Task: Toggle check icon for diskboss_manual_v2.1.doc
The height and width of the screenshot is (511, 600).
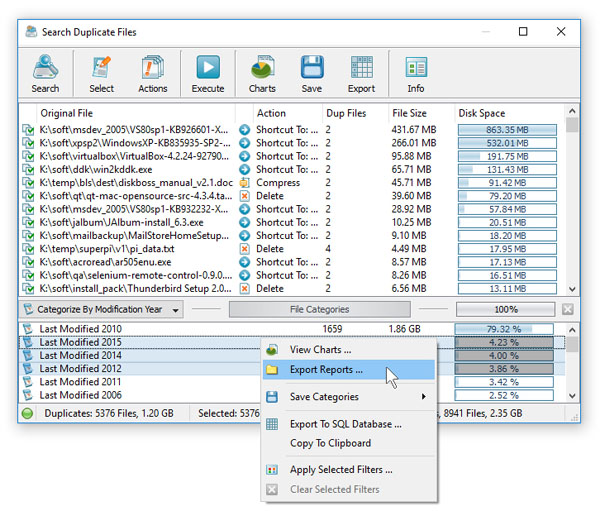Action: (28, 183)
